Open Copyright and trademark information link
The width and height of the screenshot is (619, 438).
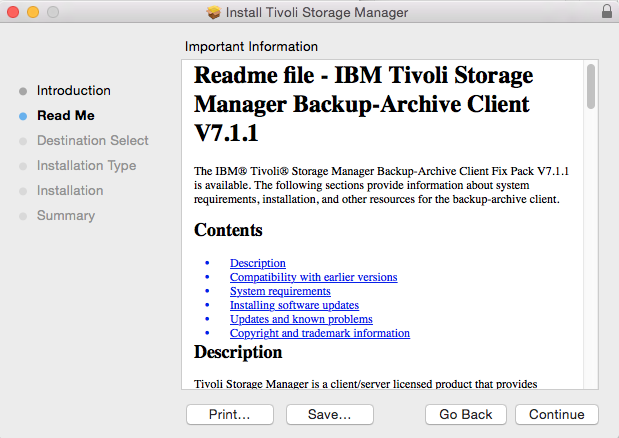pos(320,333)
